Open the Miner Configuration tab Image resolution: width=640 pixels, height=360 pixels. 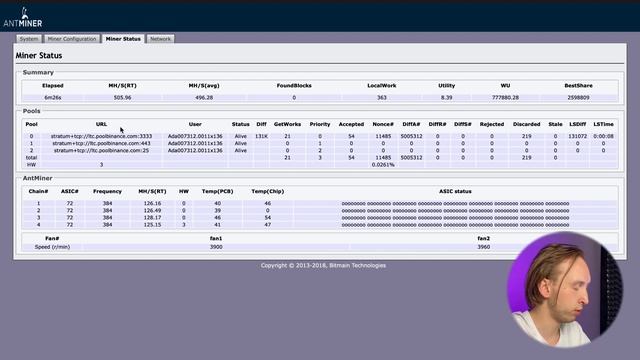point(72,39)
